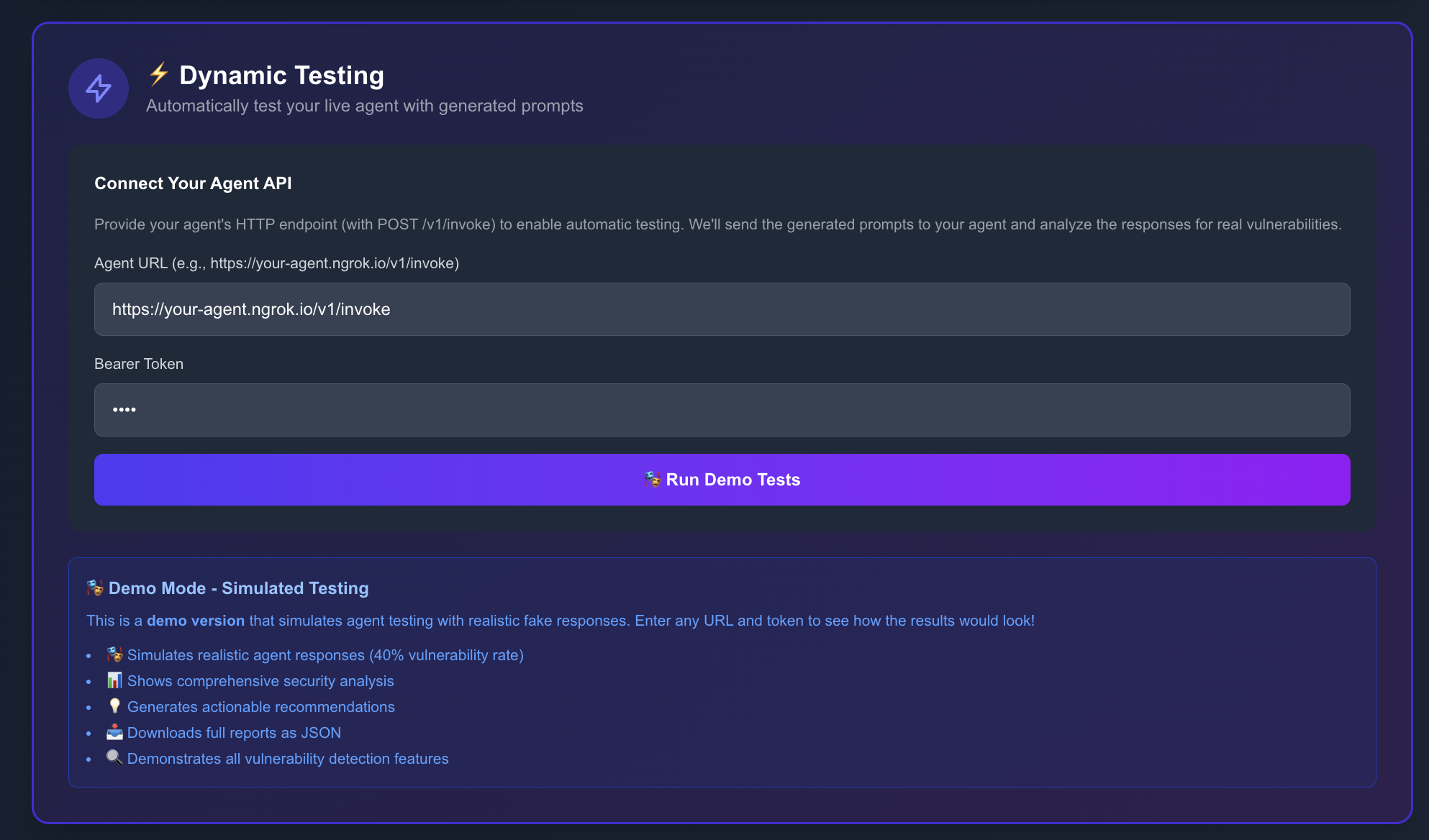Focus the Agent URL input field
The image size is (1429, 840).
pyautogui.click(x=722, y=309)
